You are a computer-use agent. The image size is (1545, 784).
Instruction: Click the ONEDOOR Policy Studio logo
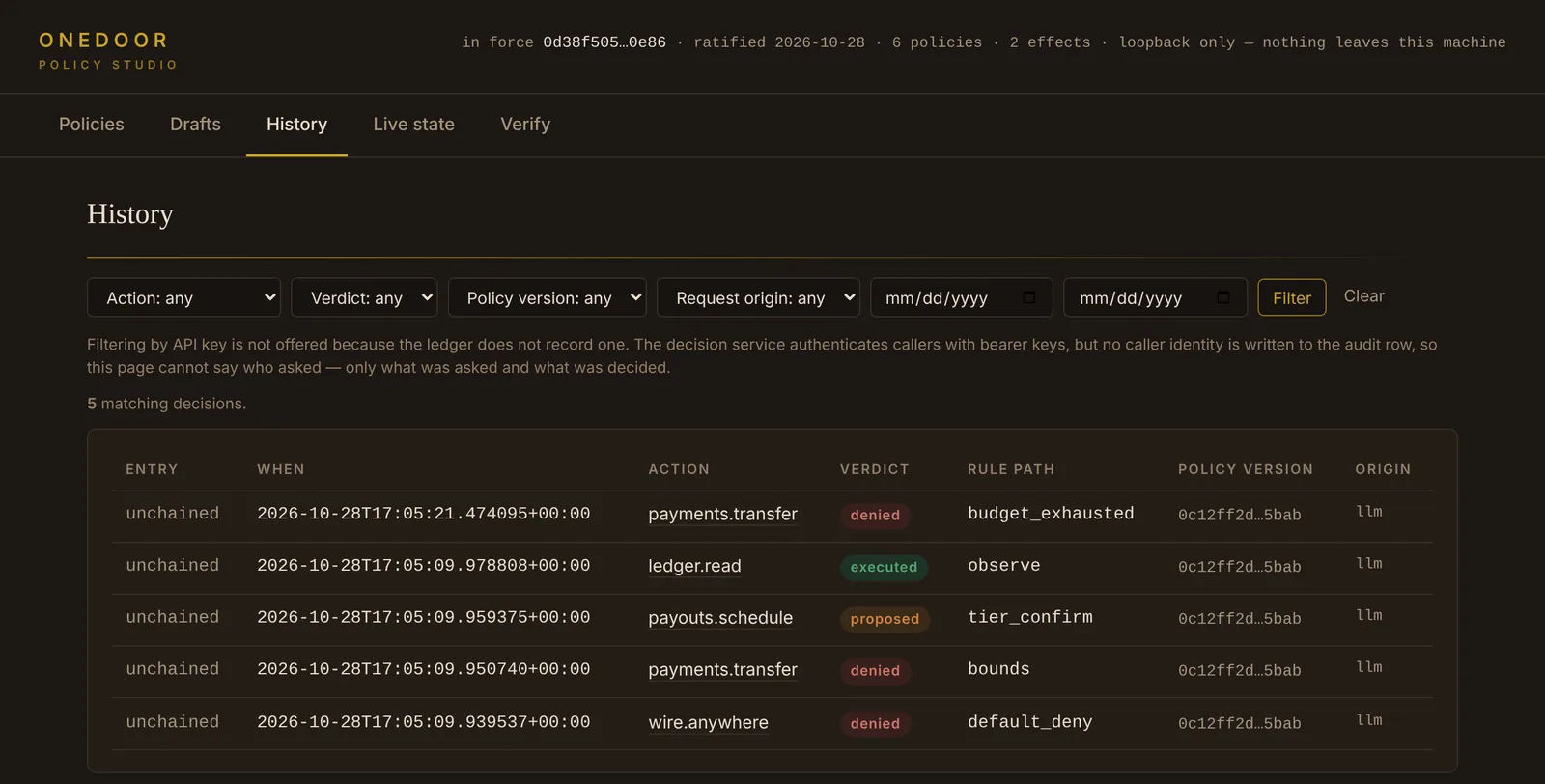click(108, 50)
